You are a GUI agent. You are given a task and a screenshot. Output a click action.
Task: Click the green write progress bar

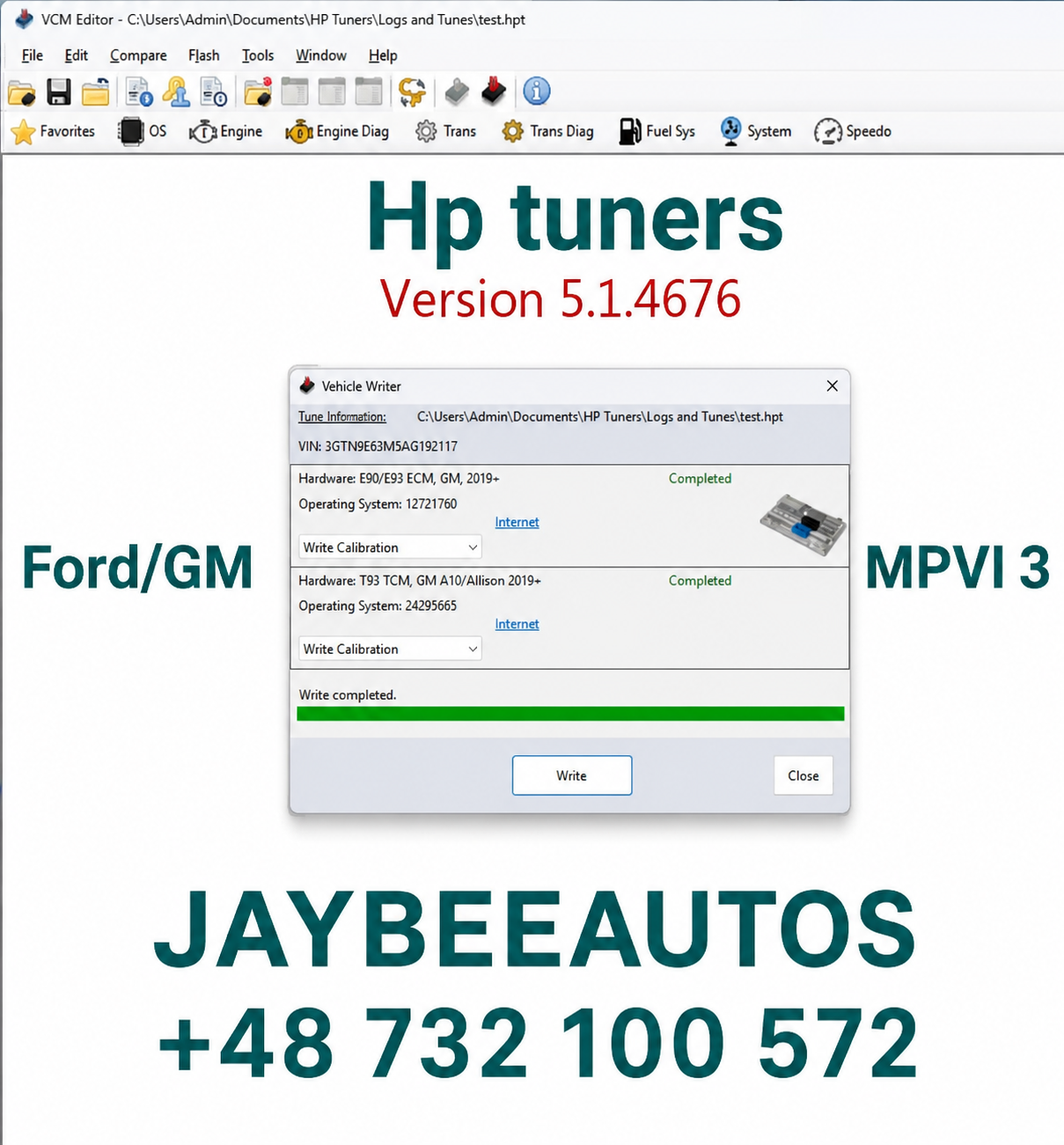(x=570, y=714)
